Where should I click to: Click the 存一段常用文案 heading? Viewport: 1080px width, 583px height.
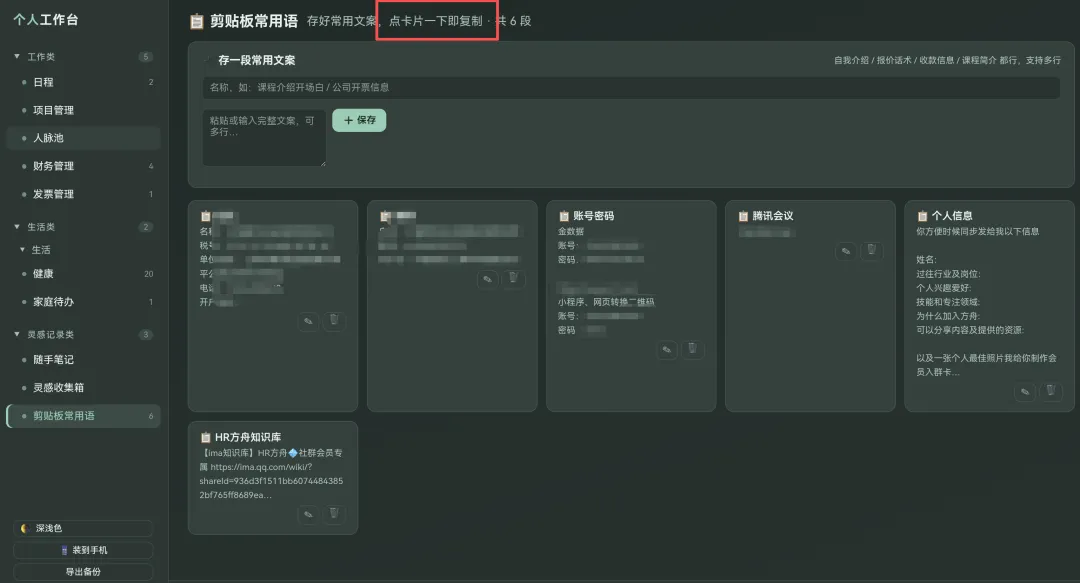coord(256,61)
